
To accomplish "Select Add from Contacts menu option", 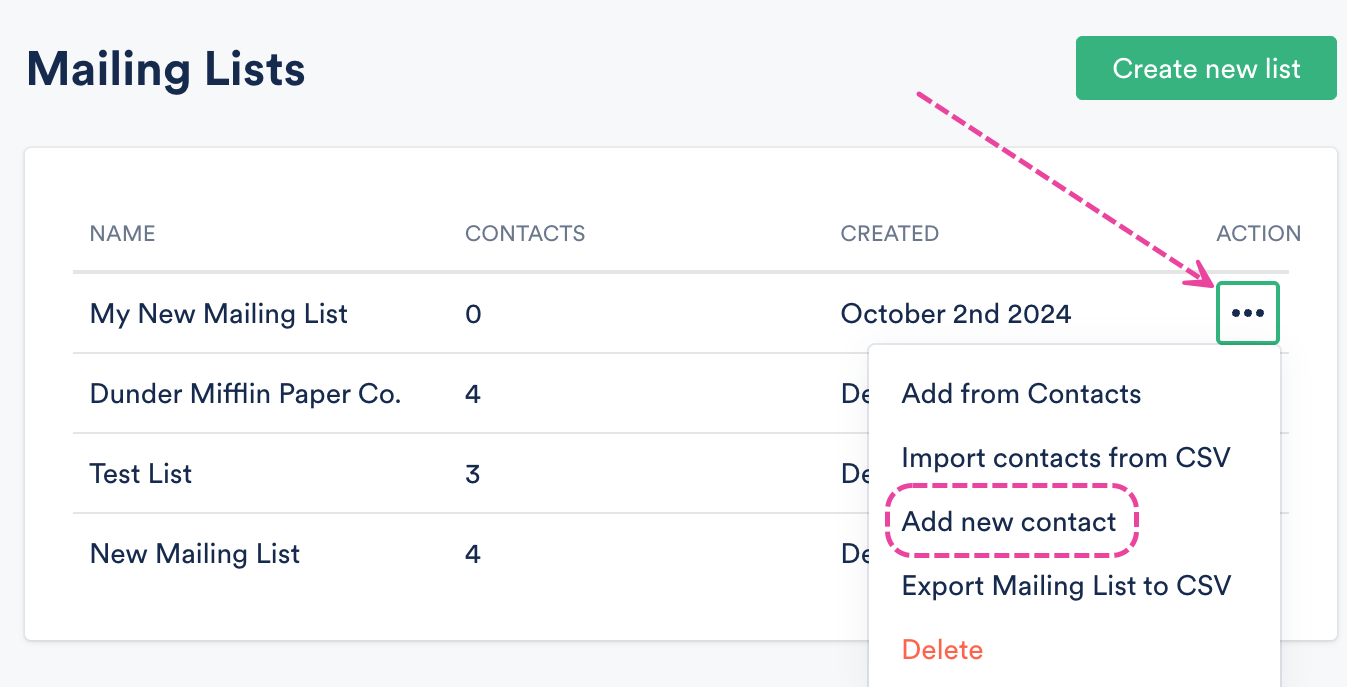I will [x=1020, y=394].
